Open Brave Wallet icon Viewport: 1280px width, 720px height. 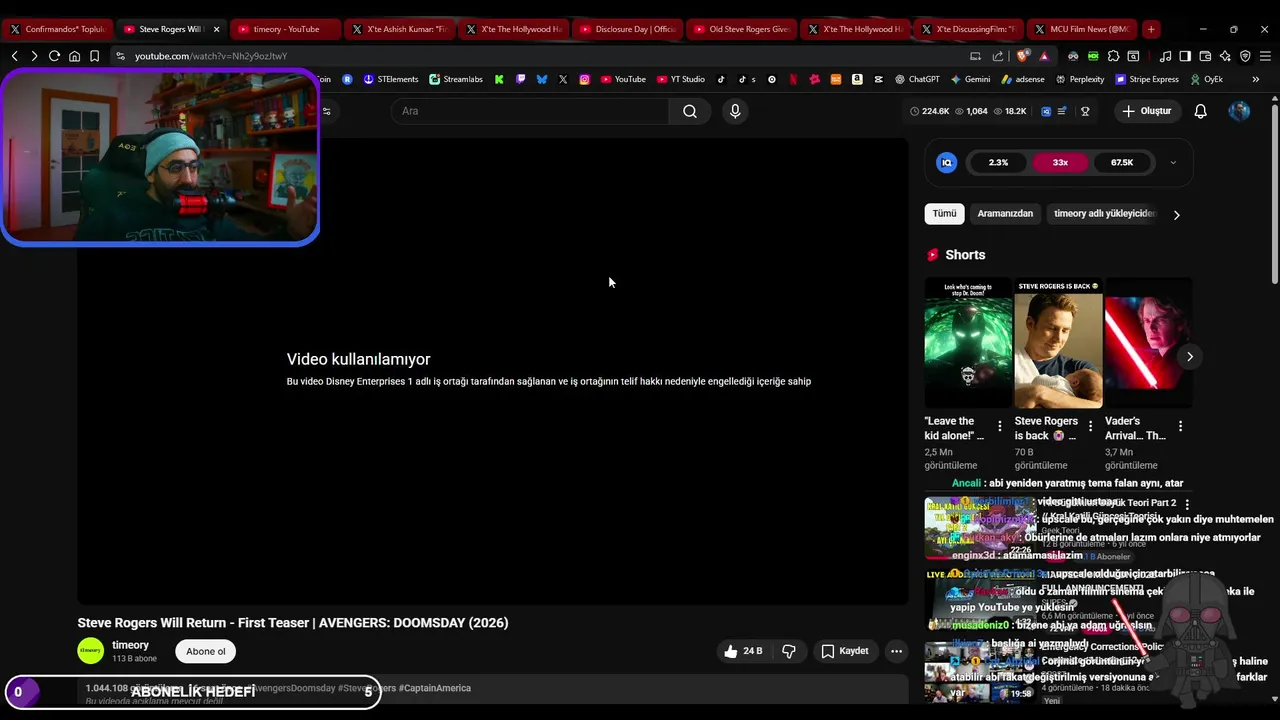pos(1205,56)
